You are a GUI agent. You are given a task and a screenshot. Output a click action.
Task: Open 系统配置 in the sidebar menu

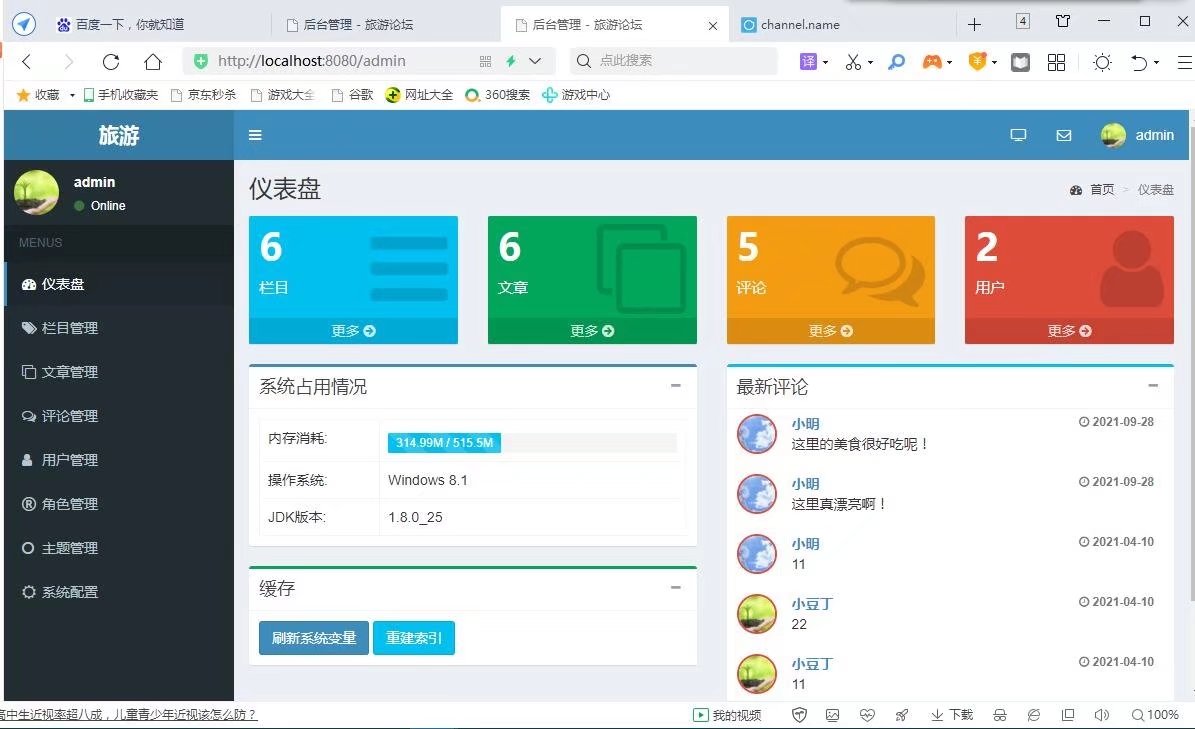[119, 592]
